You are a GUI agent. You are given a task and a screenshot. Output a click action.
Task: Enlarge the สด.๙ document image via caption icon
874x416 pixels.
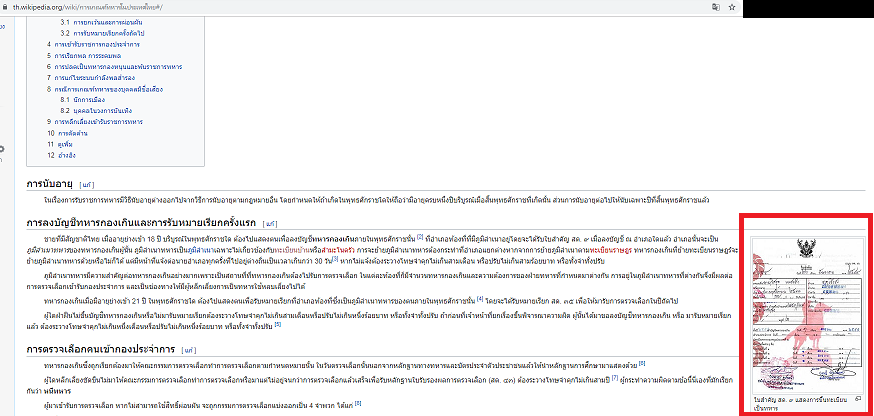coord(858,399)
